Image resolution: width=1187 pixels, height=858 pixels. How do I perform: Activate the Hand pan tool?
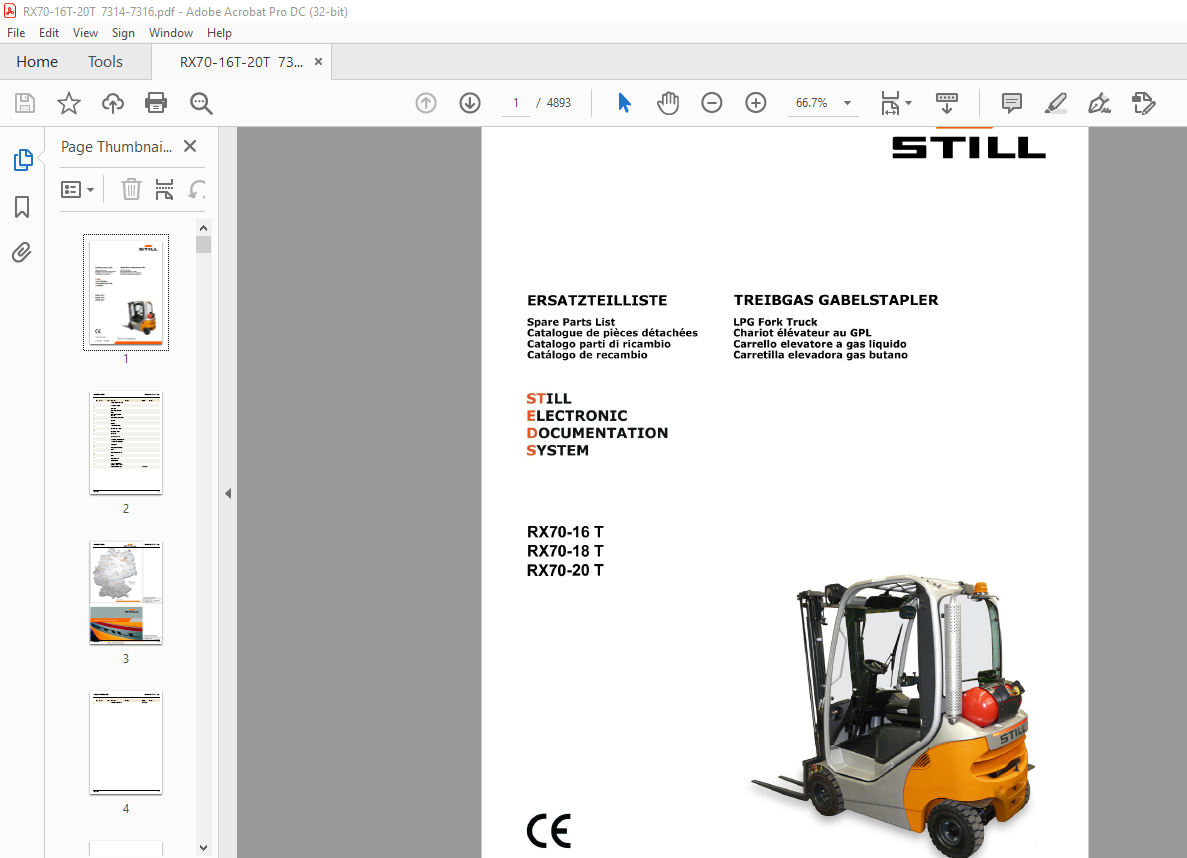pyautogui.click(x=668, y=103)
